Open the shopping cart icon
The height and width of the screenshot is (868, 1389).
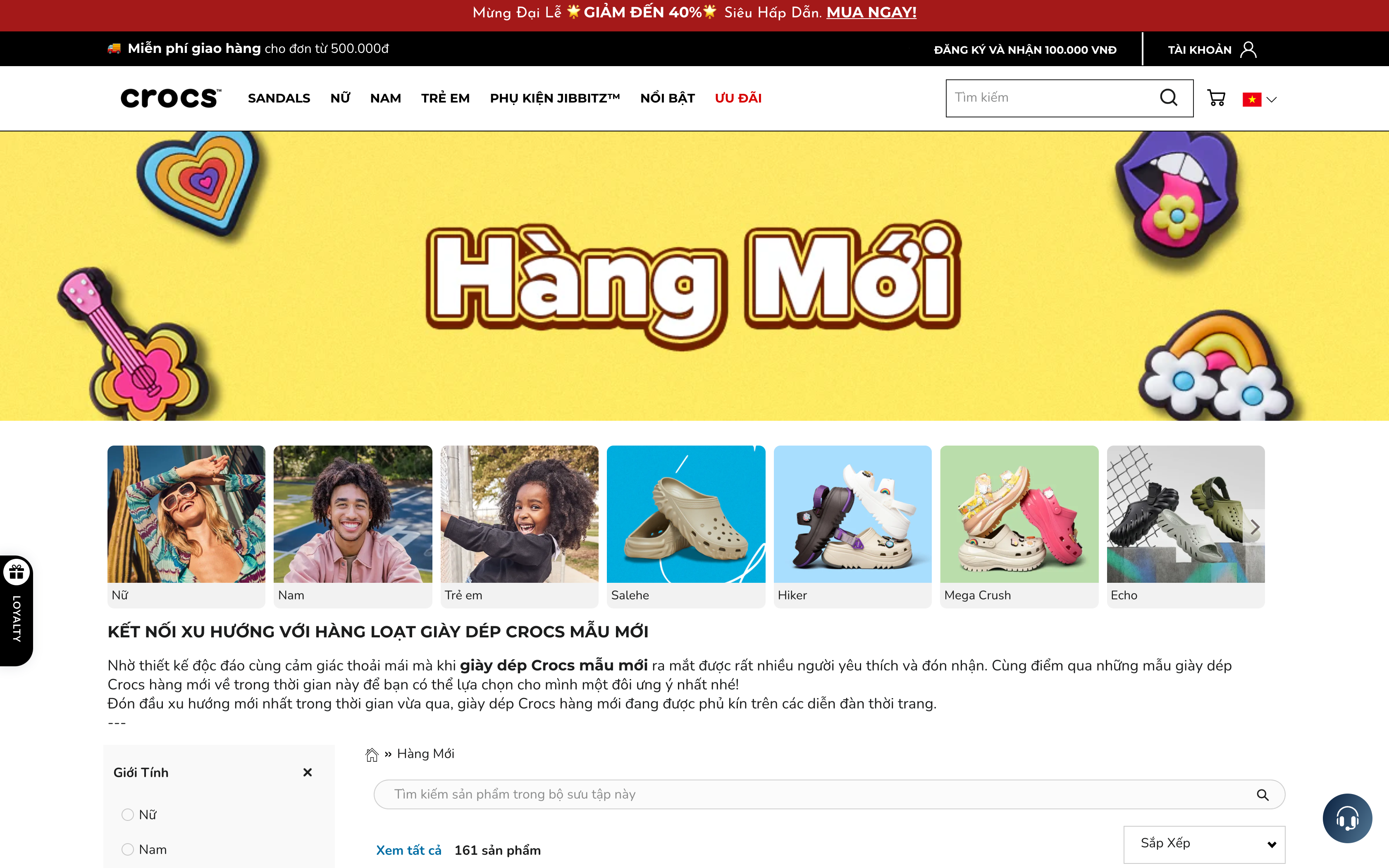pyautogui.click(x=1217, y=98)
